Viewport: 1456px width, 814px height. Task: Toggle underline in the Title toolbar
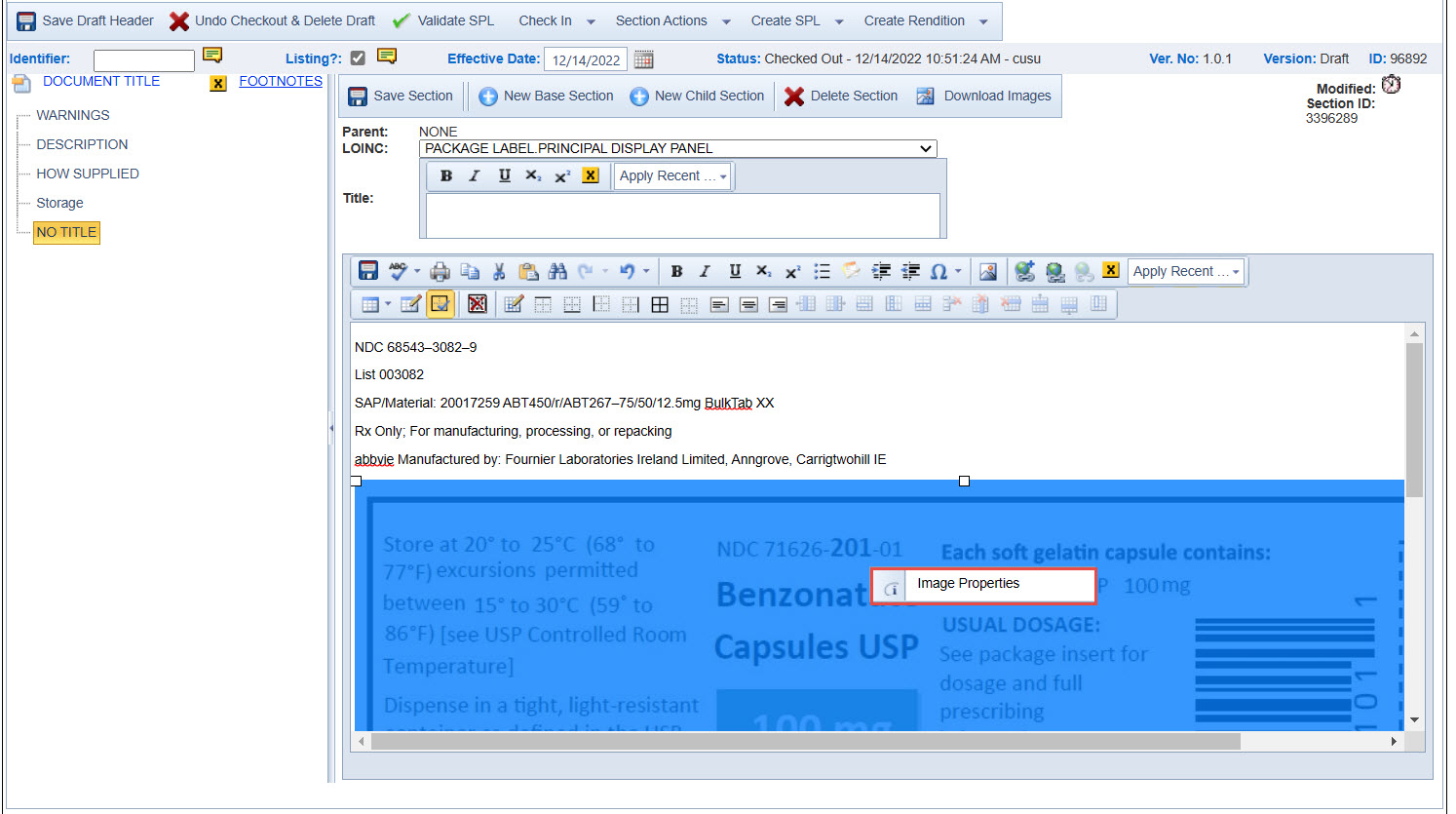pos(504,175)
